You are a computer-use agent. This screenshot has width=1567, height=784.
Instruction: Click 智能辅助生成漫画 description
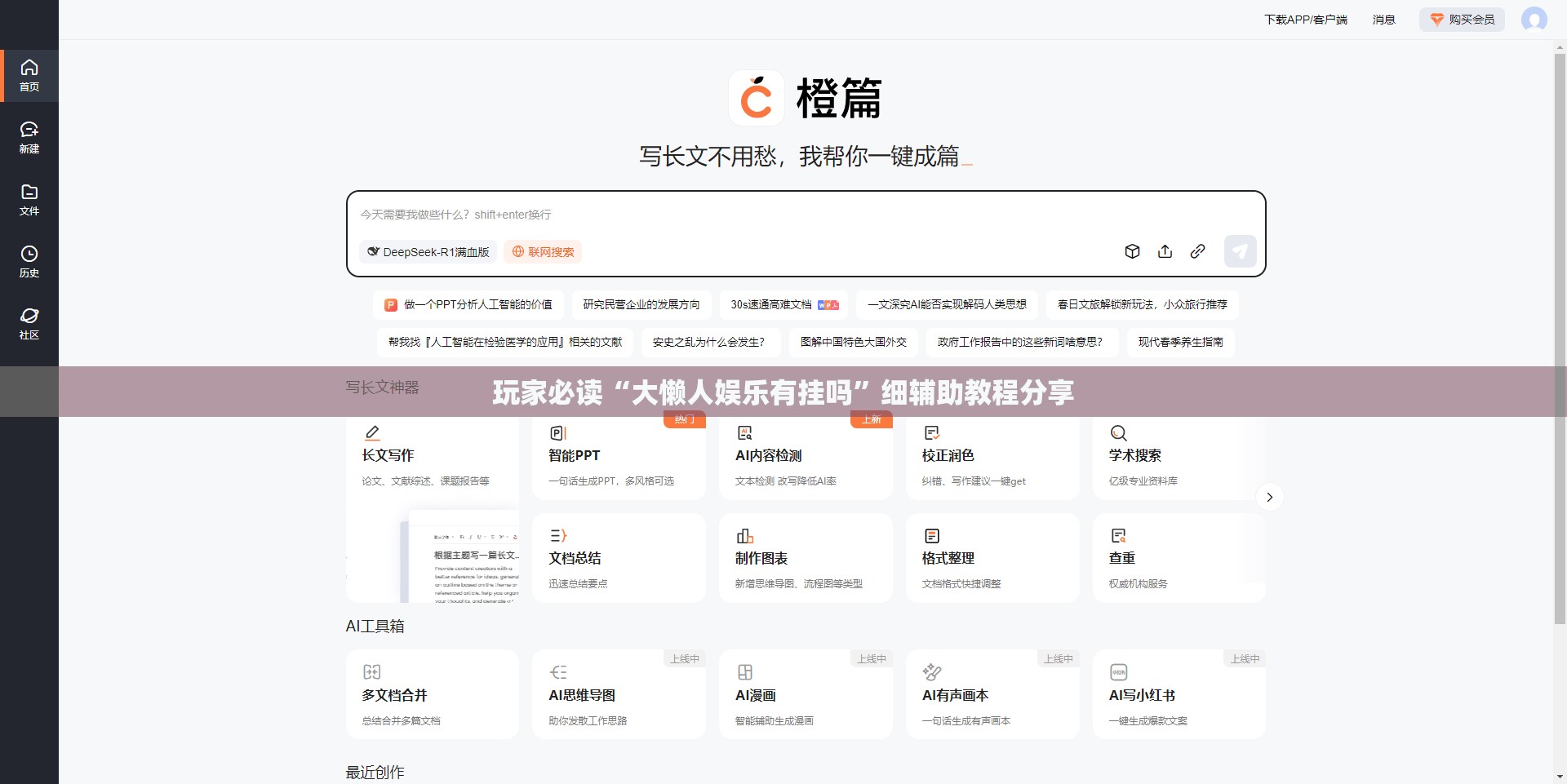click(774, 721)
